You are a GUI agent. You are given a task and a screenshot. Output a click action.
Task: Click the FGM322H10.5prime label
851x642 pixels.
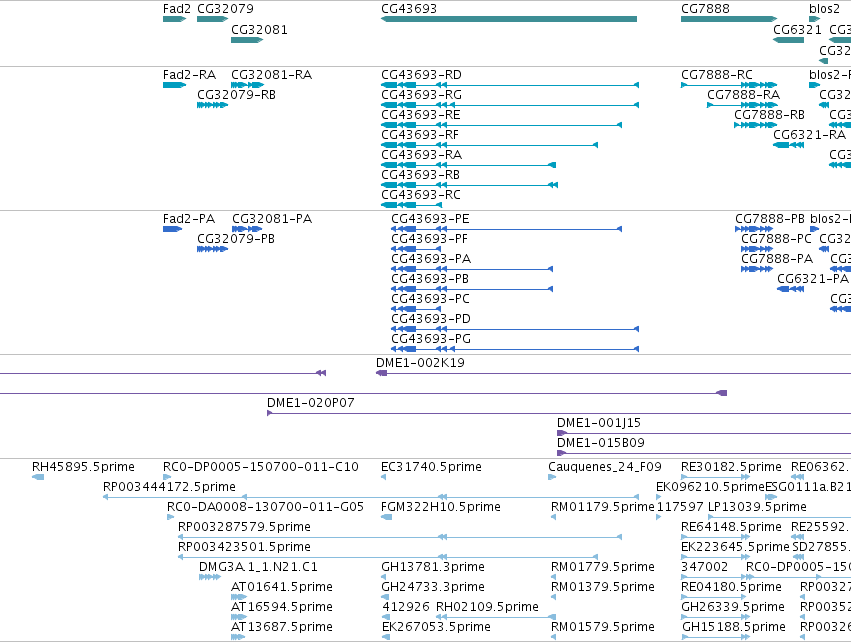click(441, 507)
